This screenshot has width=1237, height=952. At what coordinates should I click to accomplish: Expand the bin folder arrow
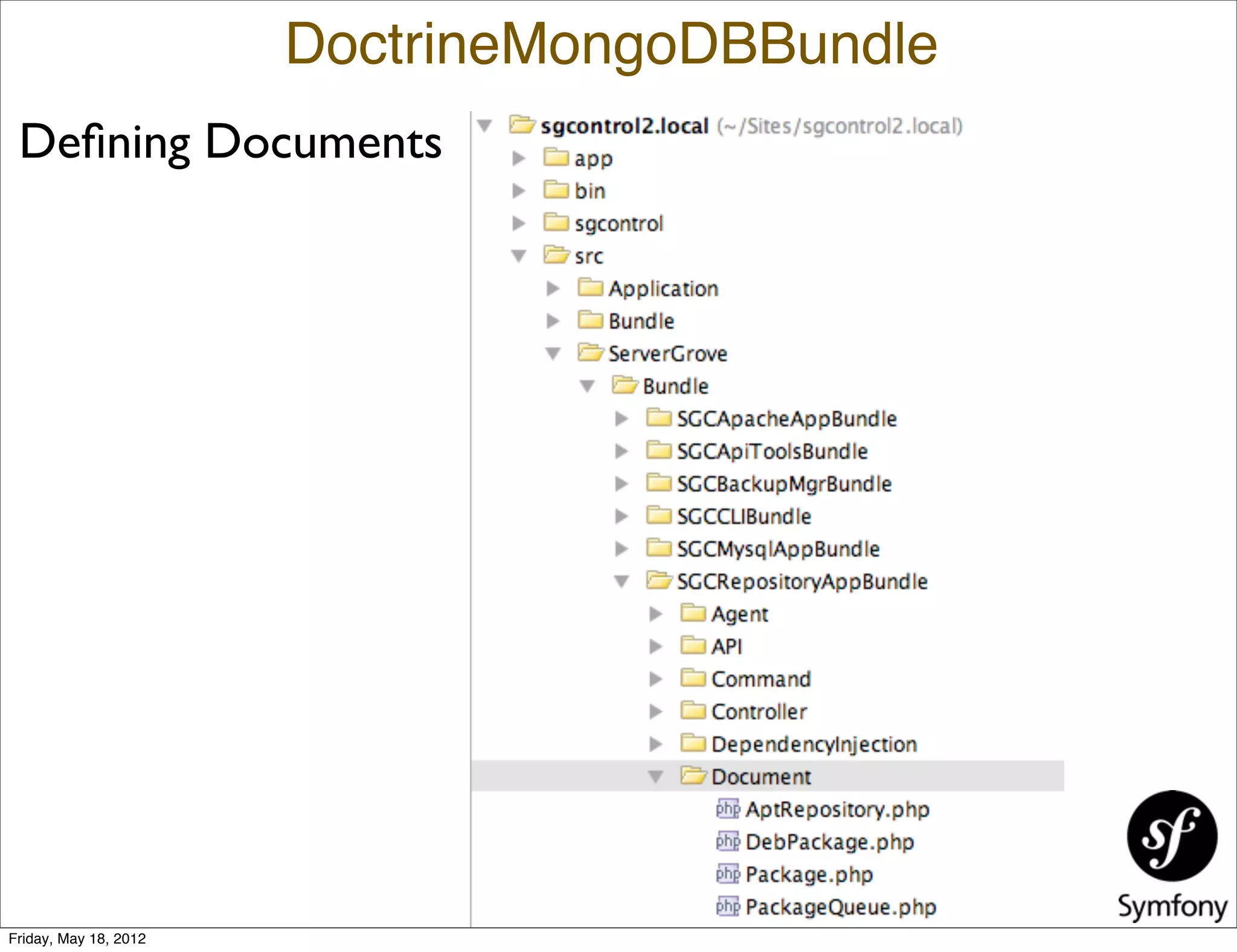pyautogui.click(x=518, y=191)
